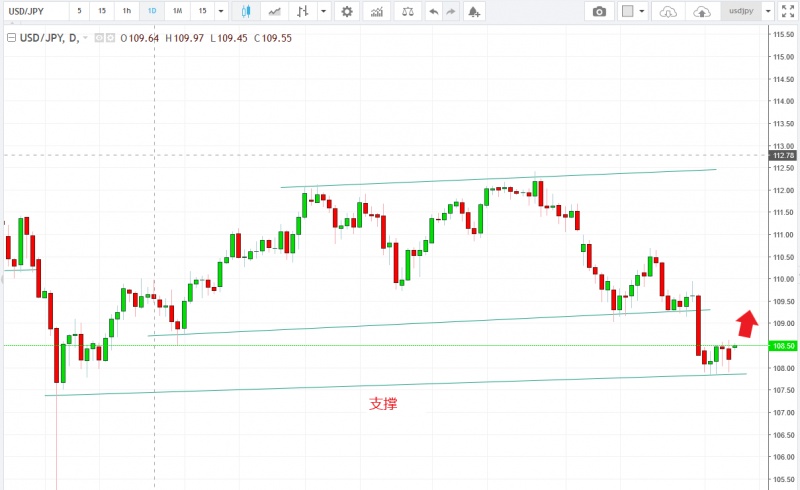The height and width of the screenshot is (490, 800).
Task: Toggle fullscreen chart mode
Action: (x=787, y=11)
